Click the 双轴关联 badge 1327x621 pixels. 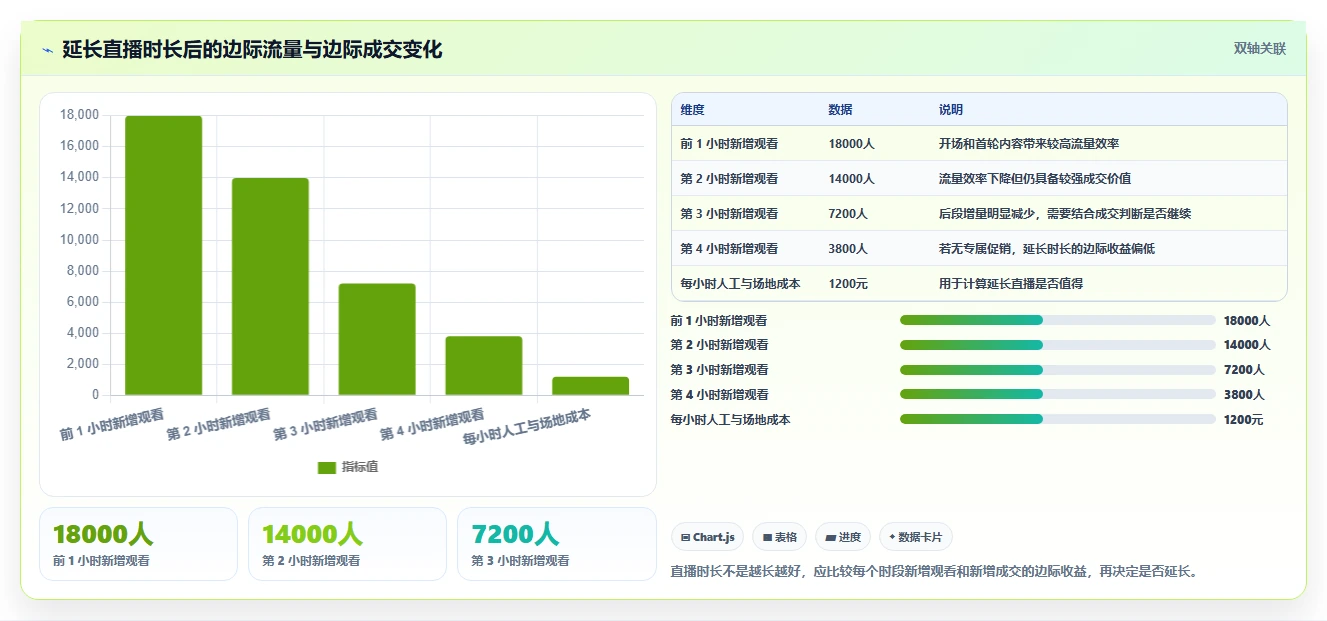pos(1259,48)
